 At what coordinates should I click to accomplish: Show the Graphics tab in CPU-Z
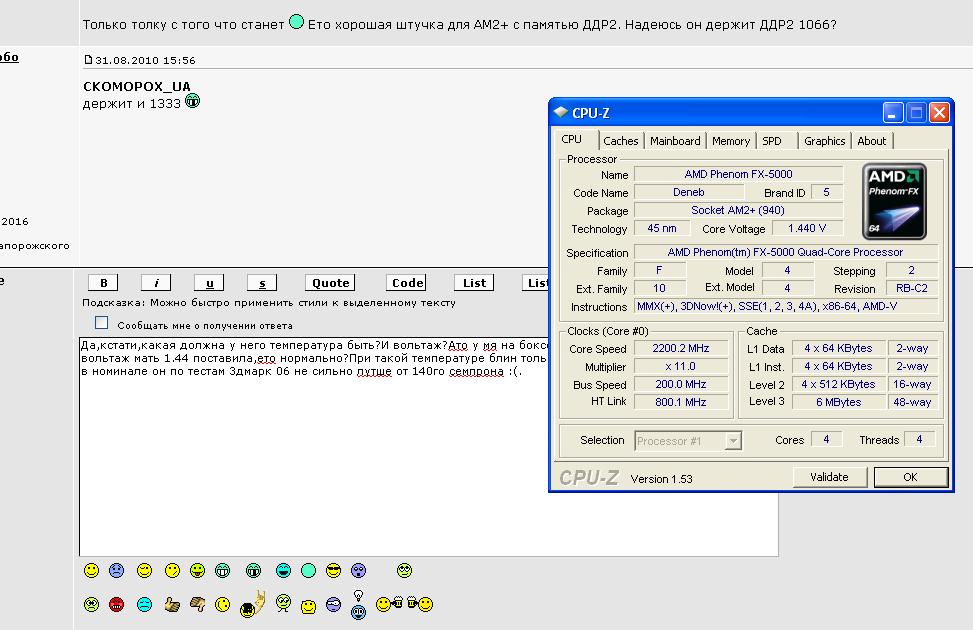click(825, 141)
